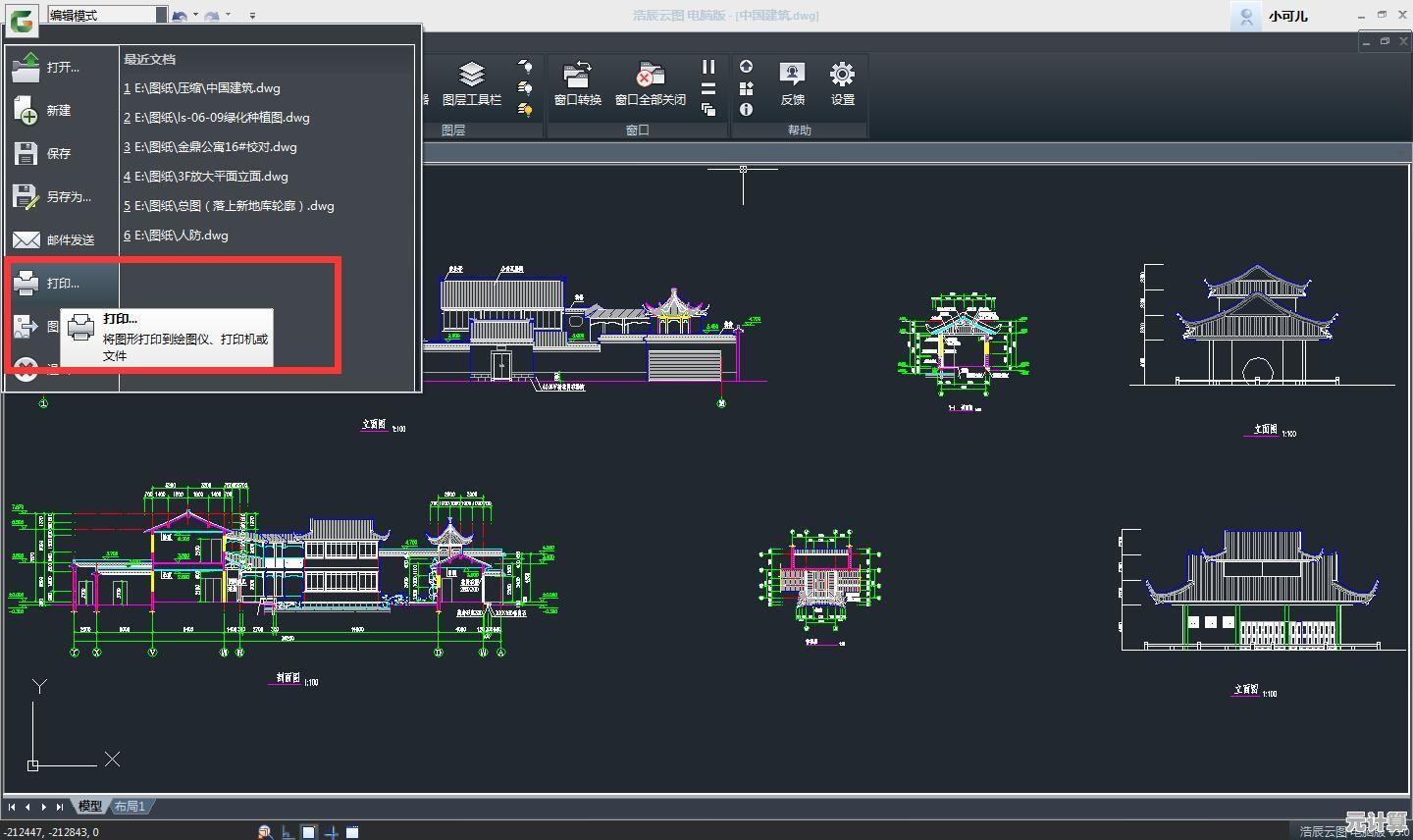Switch to the 布局1 layout tab

point(130,807)
